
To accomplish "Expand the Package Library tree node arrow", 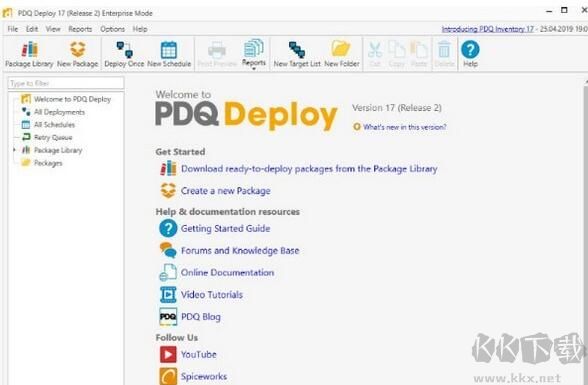I will point(14,150).
